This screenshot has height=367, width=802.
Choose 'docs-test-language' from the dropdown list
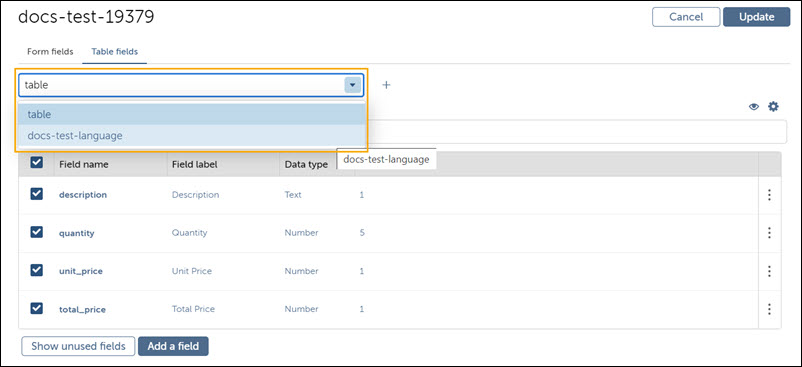[192, 136]
